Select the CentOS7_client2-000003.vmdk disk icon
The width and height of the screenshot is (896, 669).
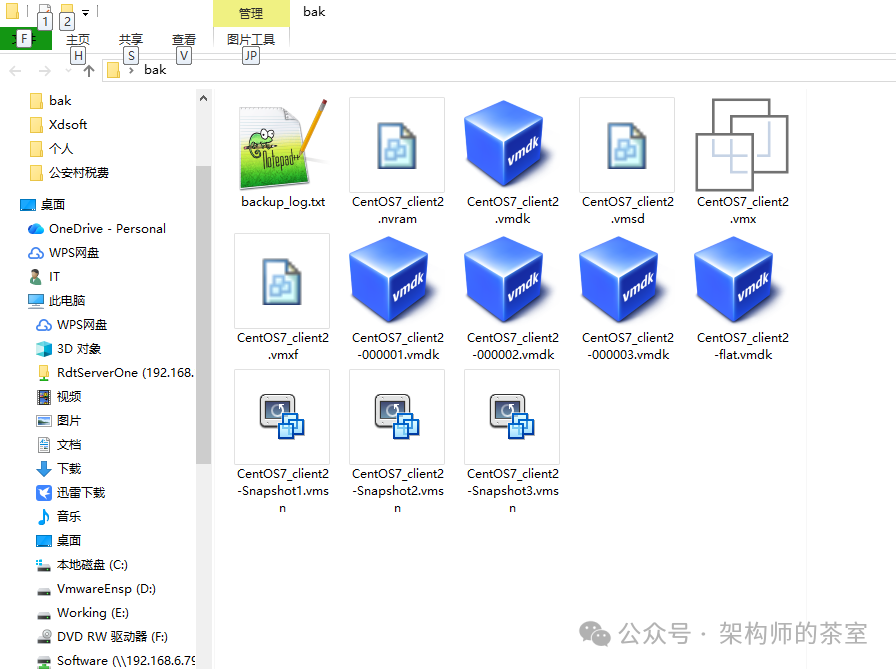pos(623,280)
